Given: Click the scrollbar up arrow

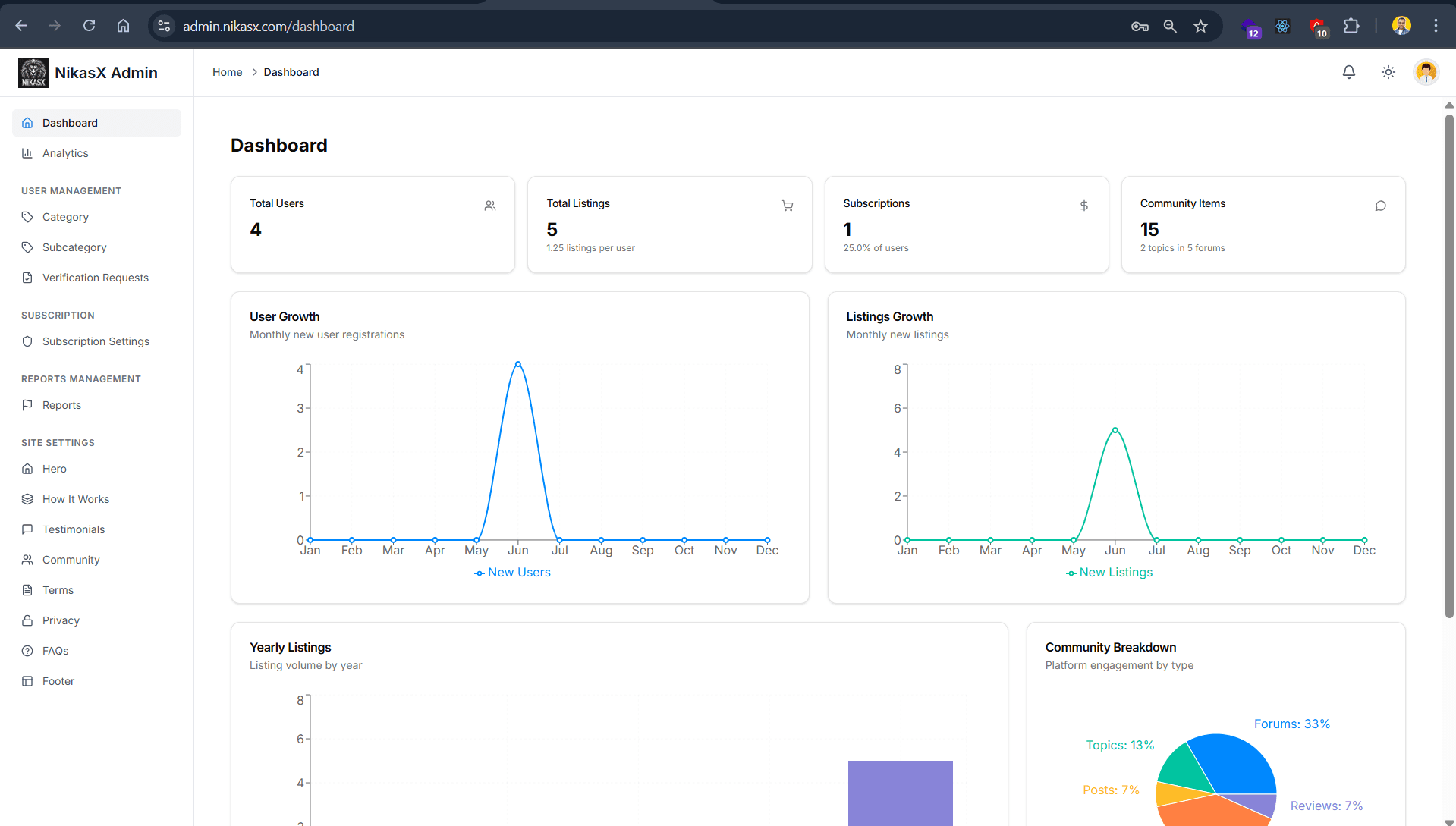Looking at the screenshot, I should click(x=1449, y=105).
